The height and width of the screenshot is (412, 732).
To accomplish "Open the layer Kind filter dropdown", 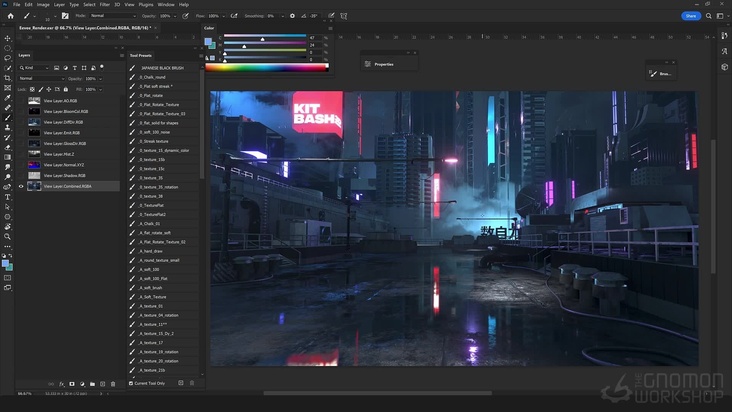I will [34, 68].
